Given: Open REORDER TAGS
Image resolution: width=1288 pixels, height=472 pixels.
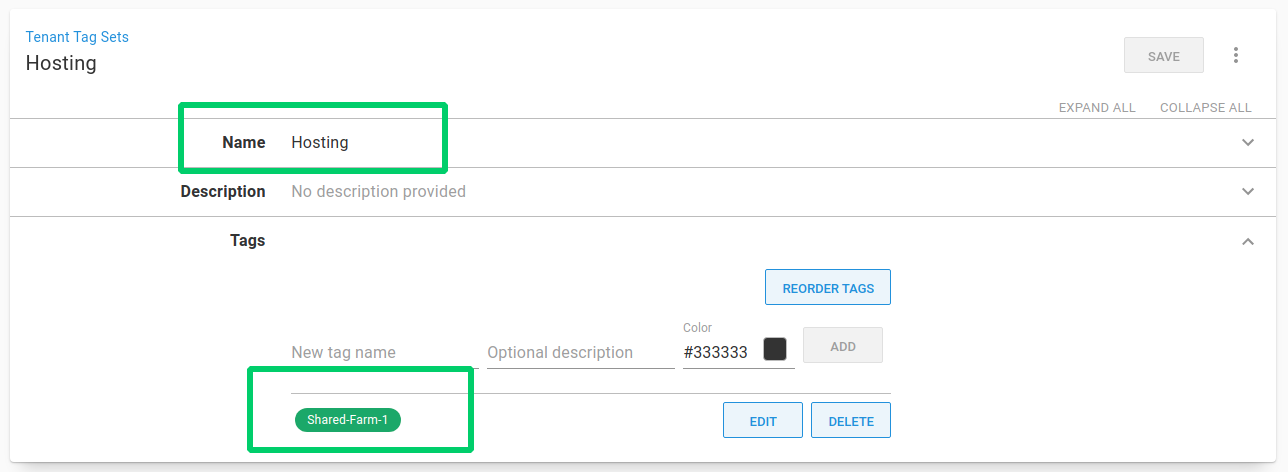Looking at the screenshot, I should click(828, 288).
